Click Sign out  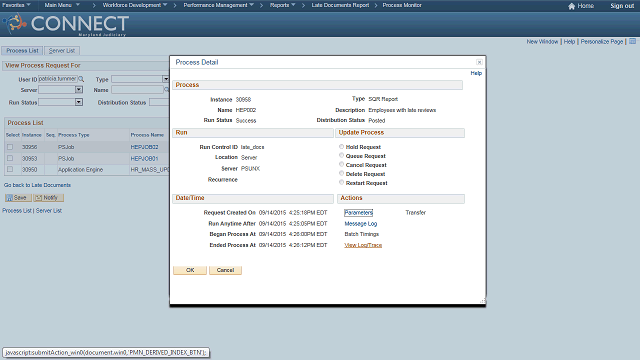622,6
